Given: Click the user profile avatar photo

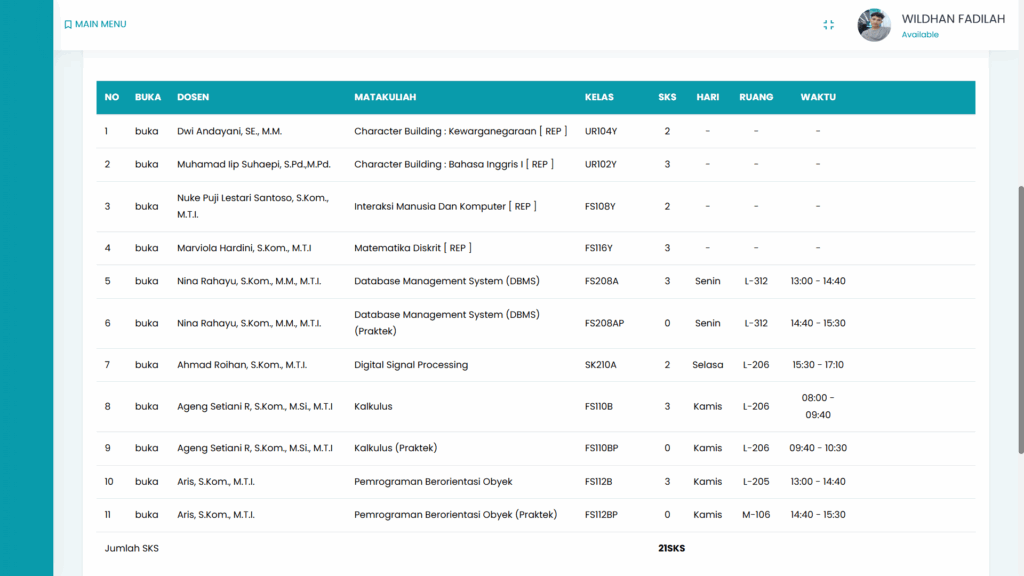Looking at the screenshot, I should 874,25.
